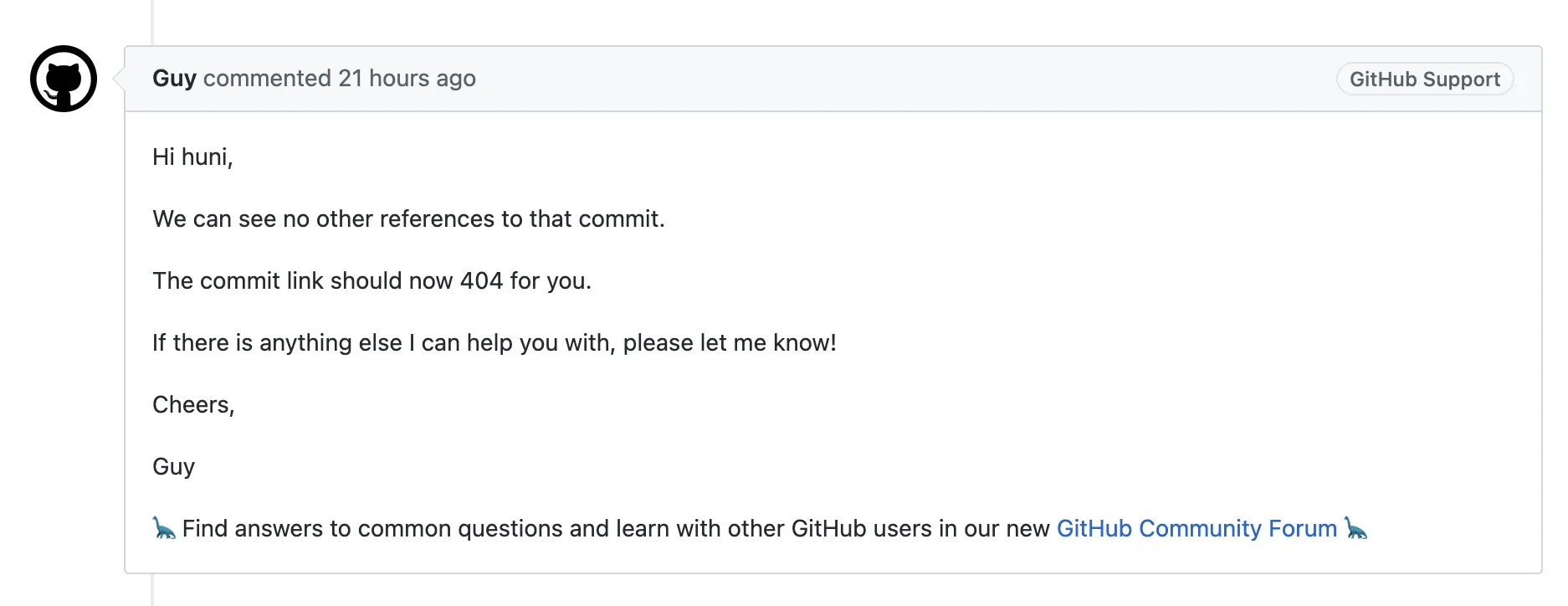Click the "Hi huni," greeting line
This screenshot has height=606, width=1568.
coord(192,157)
